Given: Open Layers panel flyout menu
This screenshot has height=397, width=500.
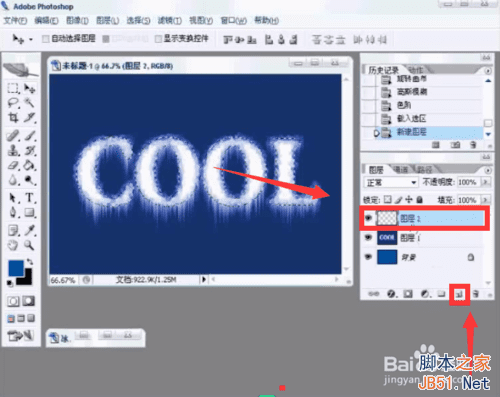Looking at the screenshot, I should [488, 170].
